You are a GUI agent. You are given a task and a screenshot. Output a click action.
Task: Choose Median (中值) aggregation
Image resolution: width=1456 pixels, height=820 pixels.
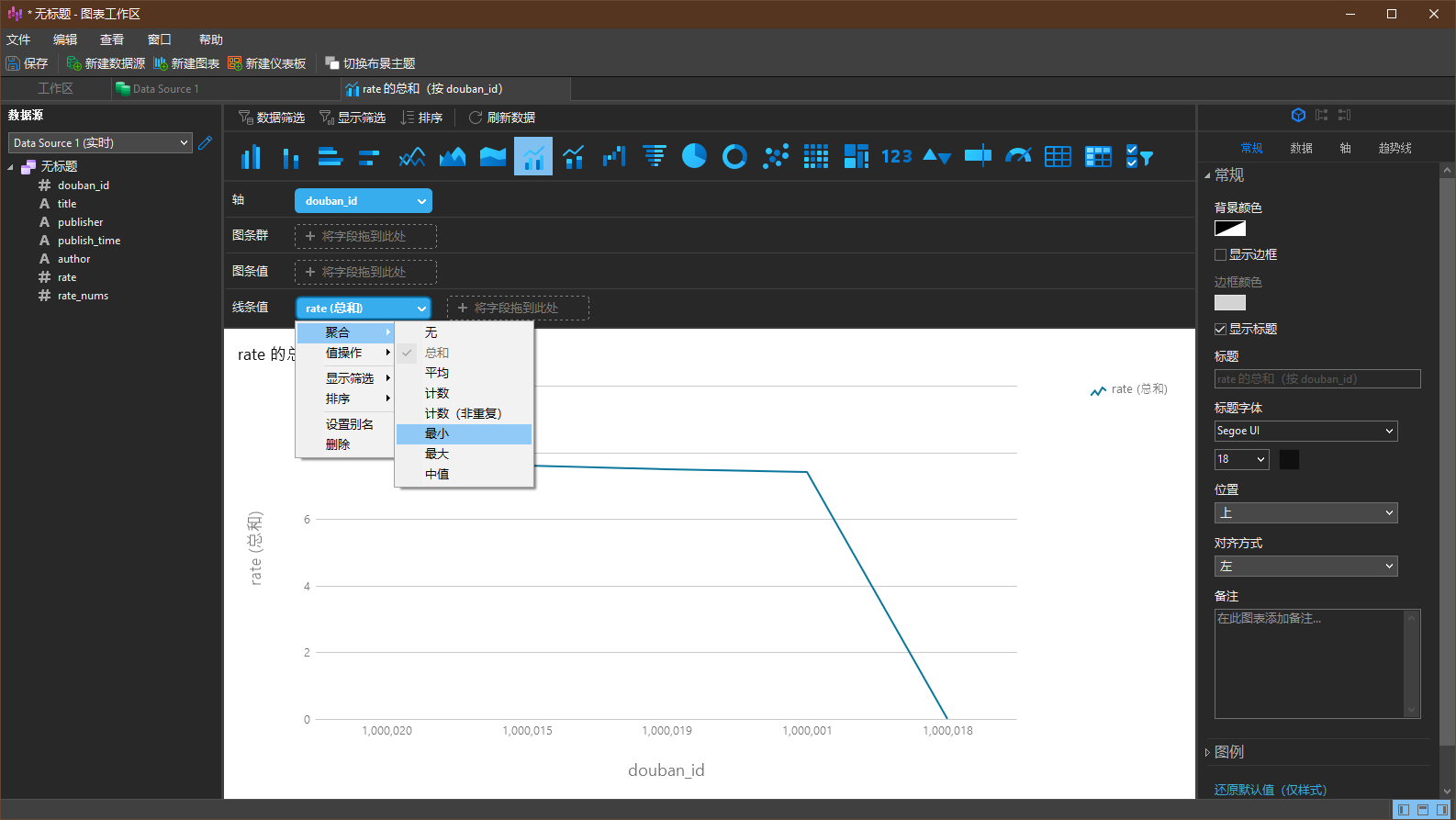click(464, 474)
